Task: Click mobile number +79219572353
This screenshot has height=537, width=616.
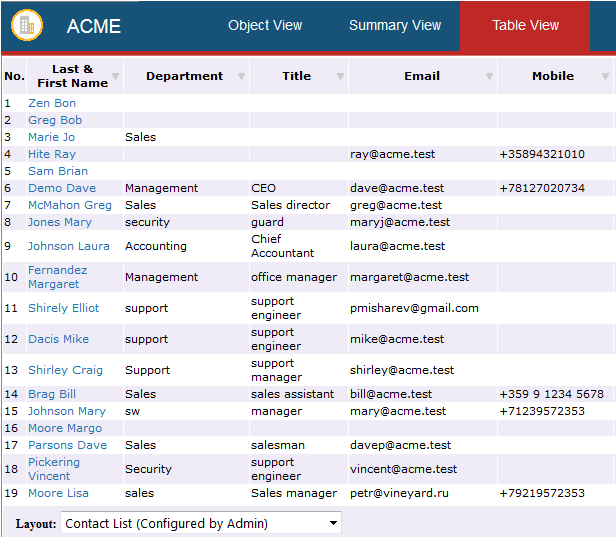Action: (542, 493)
